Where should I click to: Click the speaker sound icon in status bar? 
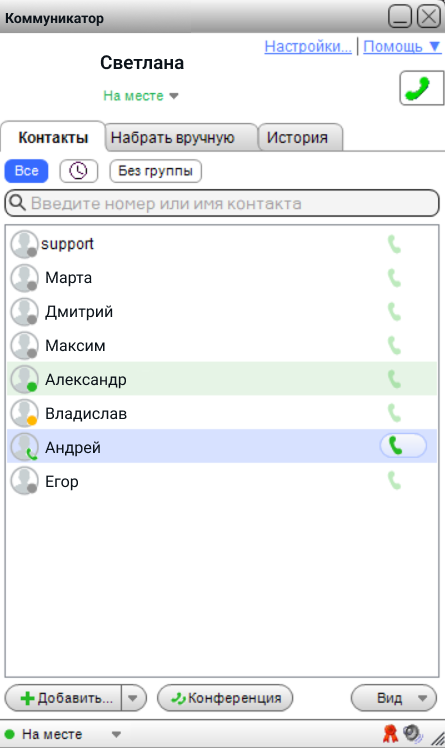coord(412,734)
